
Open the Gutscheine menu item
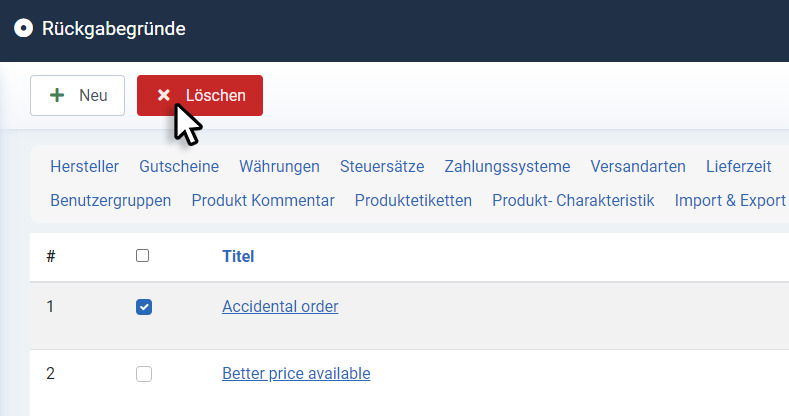[179, 167]
